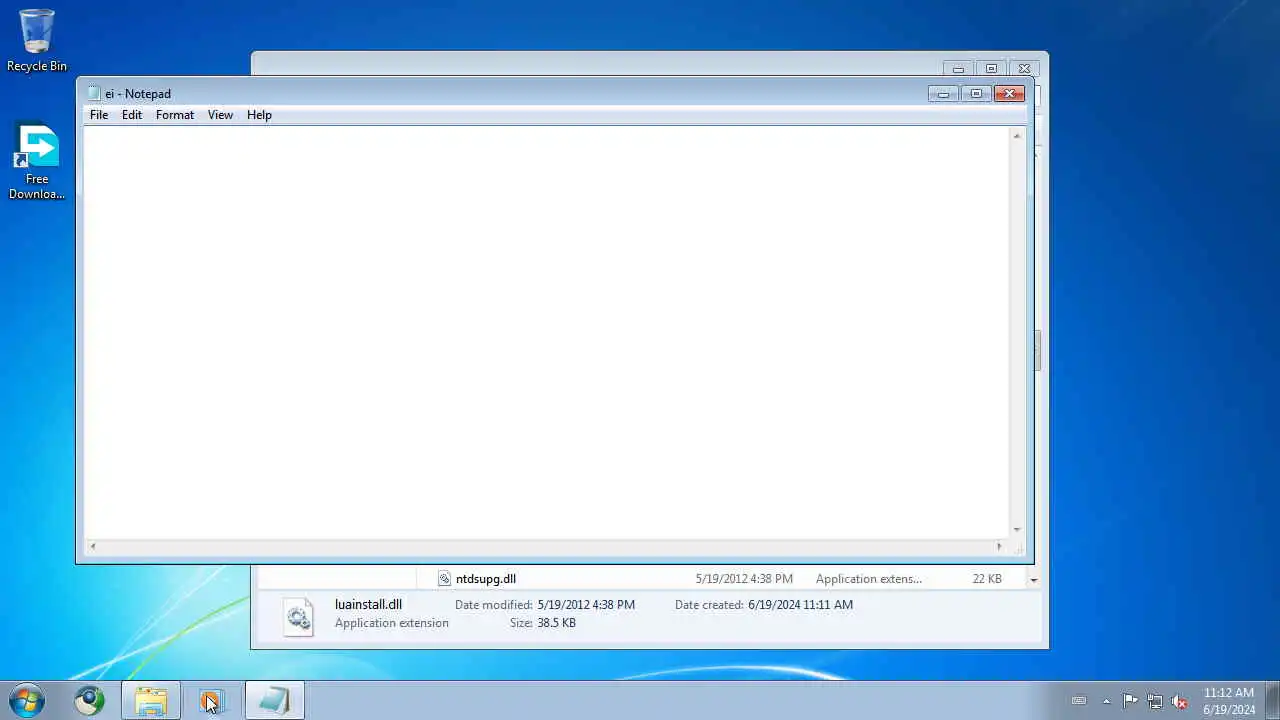
Task: Click the ntdsupg.dll file icon
Action: 444,579
